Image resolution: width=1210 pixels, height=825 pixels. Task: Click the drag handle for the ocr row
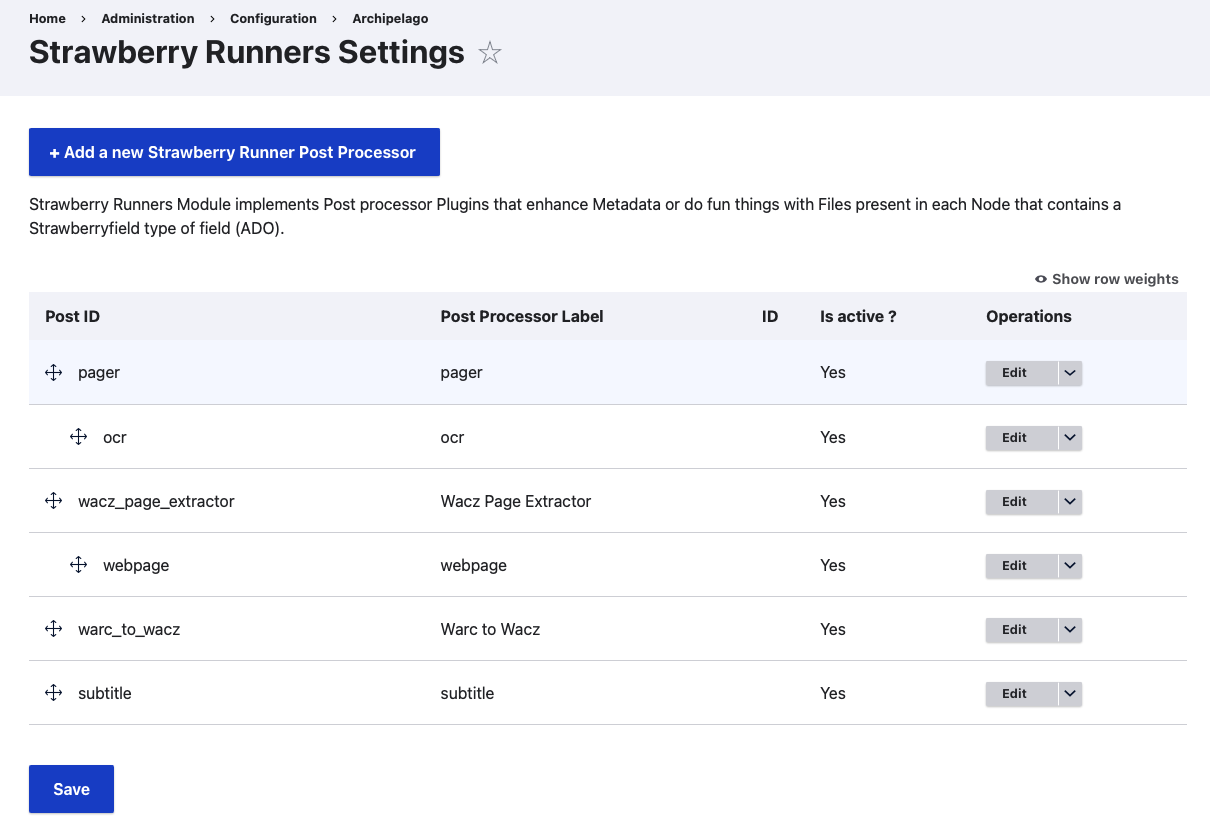79,437
